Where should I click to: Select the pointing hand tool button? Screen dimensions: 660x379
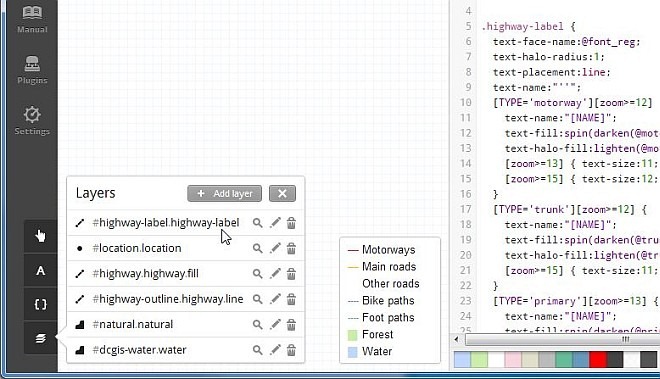pyautogui.click(x=40, y=236)
